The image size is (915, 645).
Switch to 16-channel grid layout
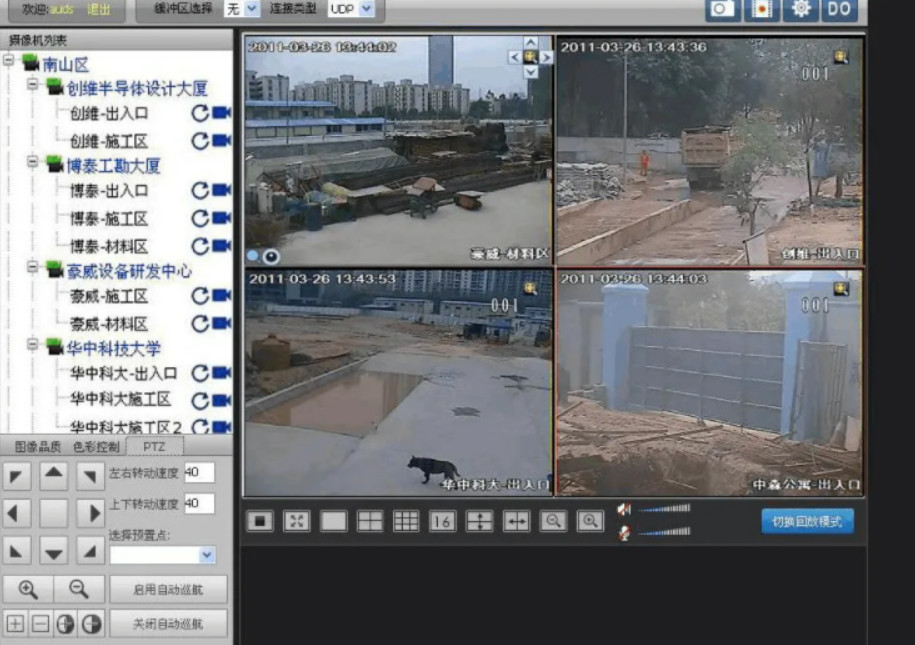click(x=442, y=521)
